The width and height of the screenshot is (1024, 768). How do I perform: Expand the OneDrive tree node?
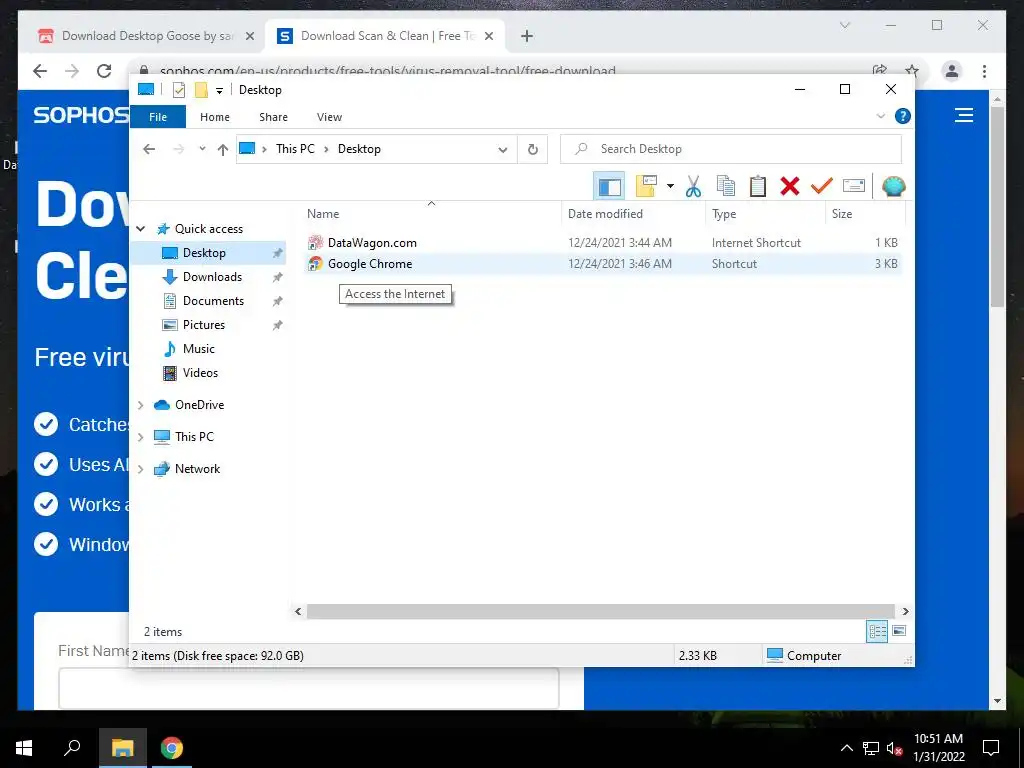[140, 405]
